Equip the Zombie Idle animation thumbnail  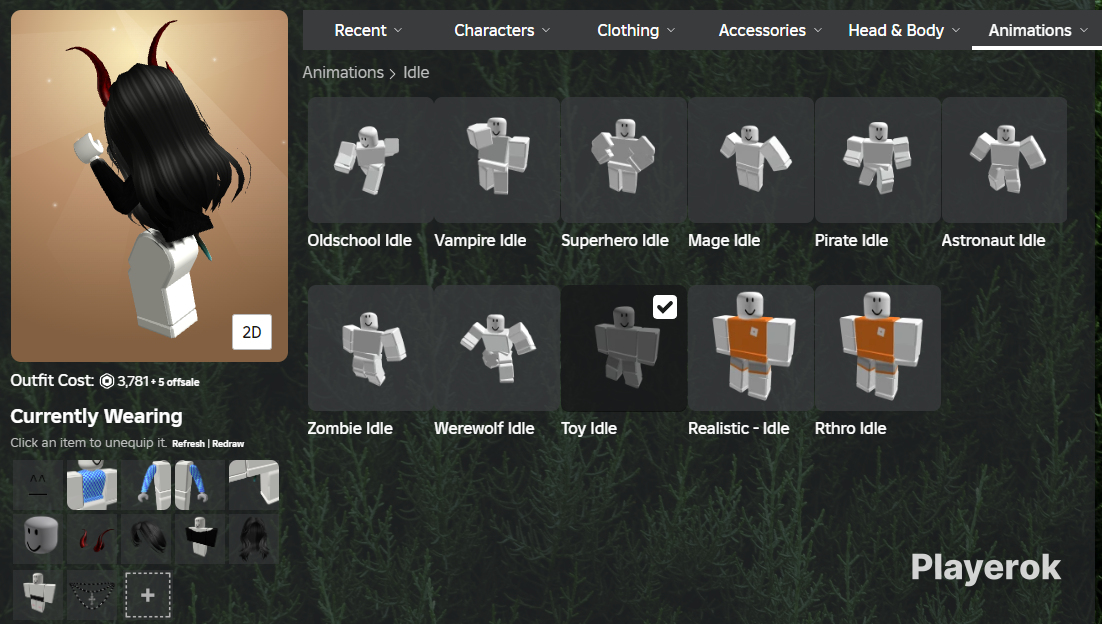click(370, 348)
